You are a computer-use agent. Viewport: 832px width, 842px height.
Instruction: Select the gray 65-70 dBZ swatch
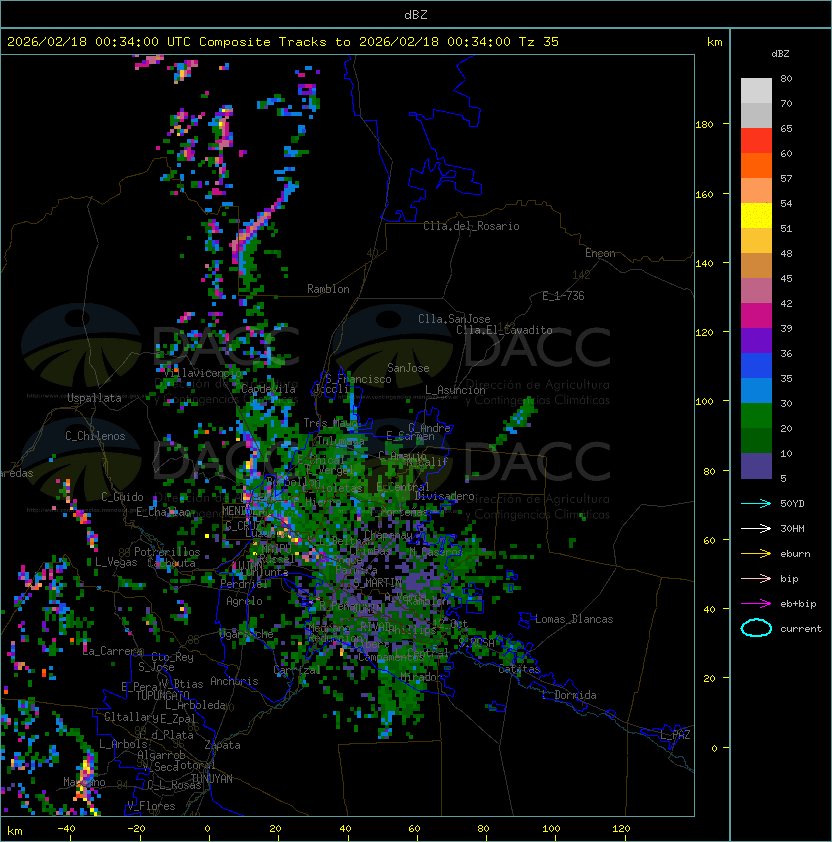[756, 115]
